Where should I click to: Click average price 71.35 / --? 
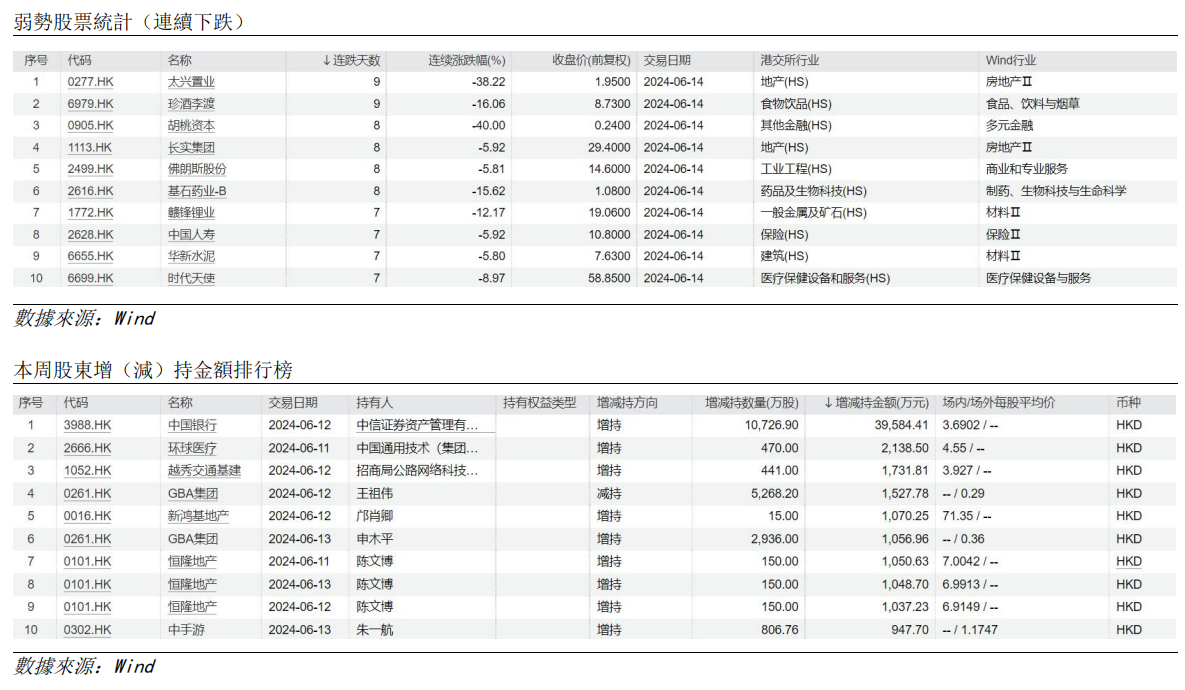click(x=967, y=516)
